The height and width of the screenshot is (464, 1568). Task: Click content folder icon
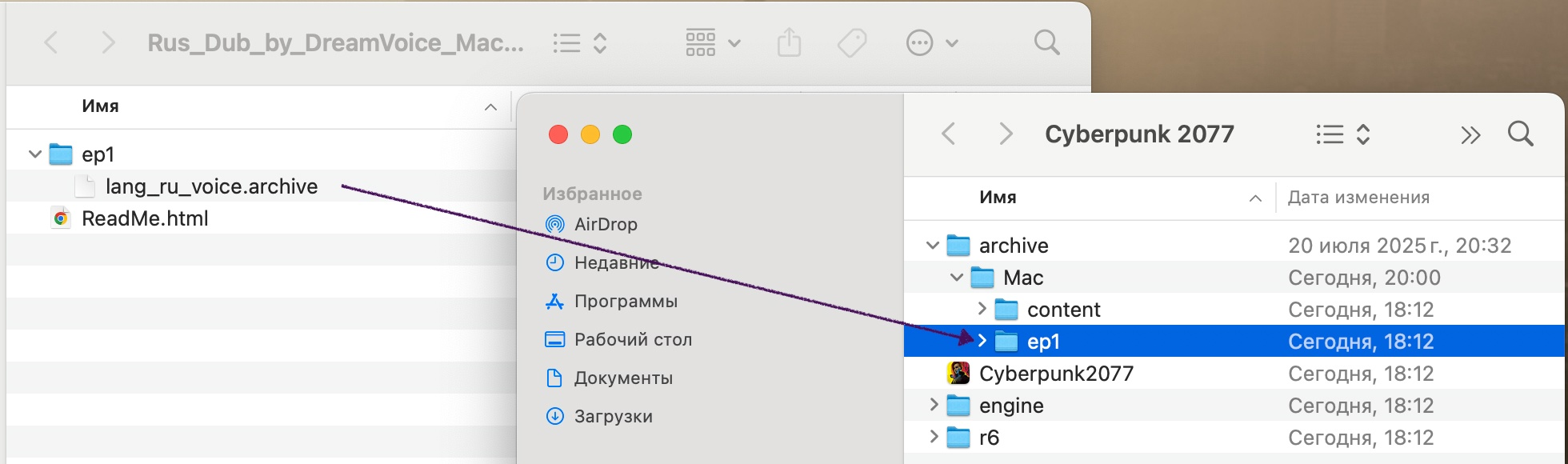(1006, 309)
